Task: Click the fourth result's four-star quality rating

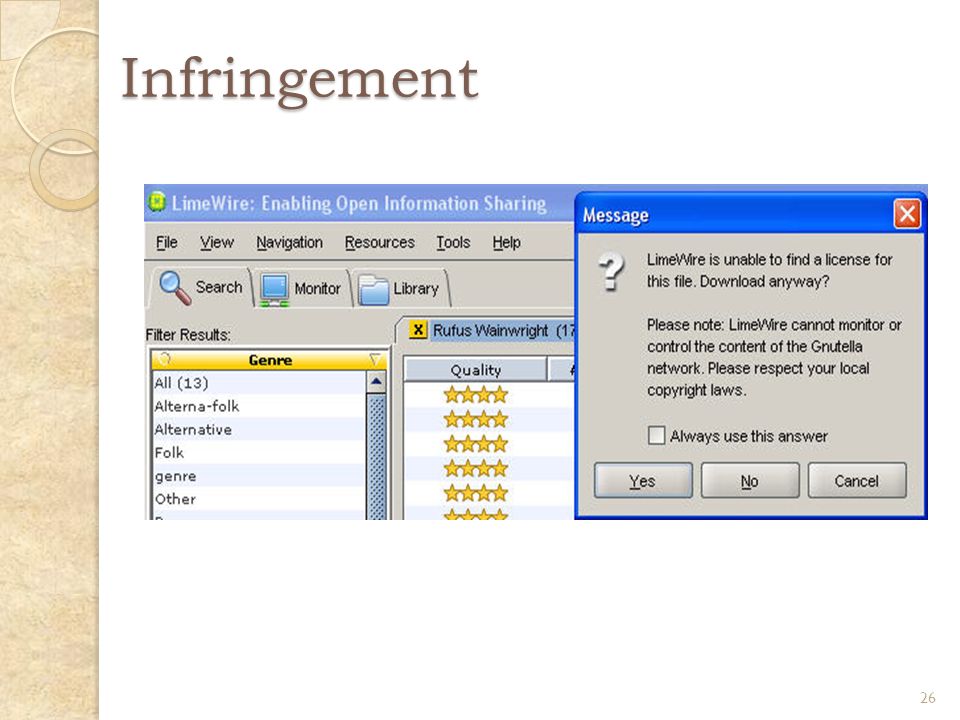Action: pos(476,468)
